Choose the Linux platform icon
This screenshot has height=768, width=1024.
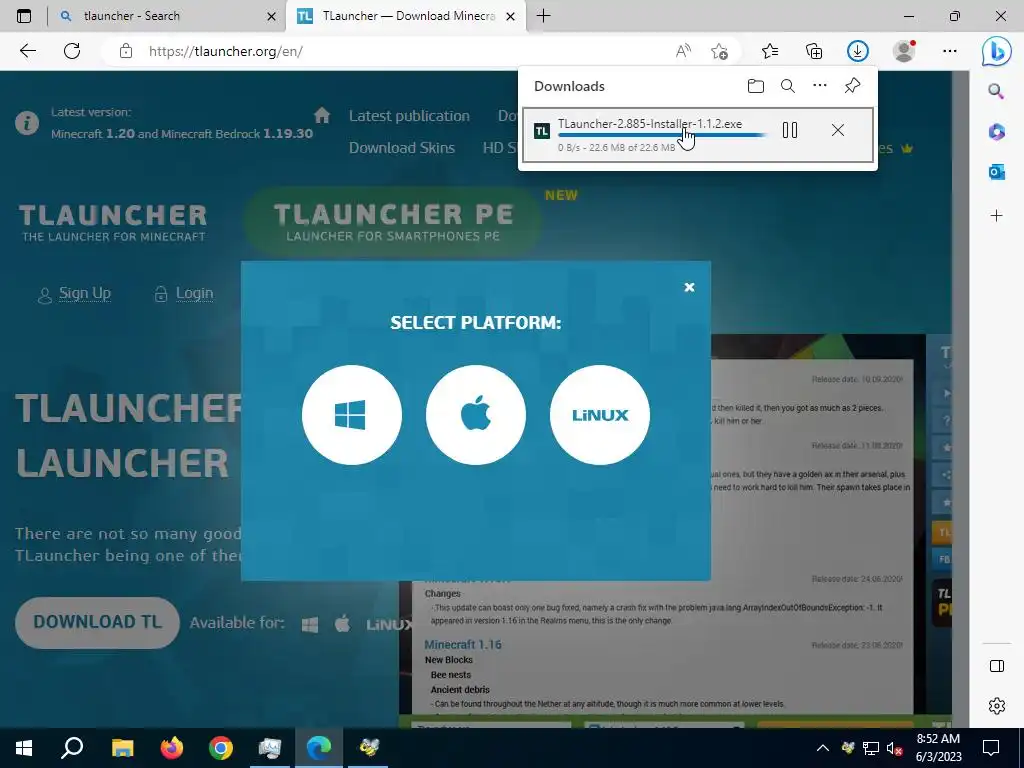click(x=600, y=415)
